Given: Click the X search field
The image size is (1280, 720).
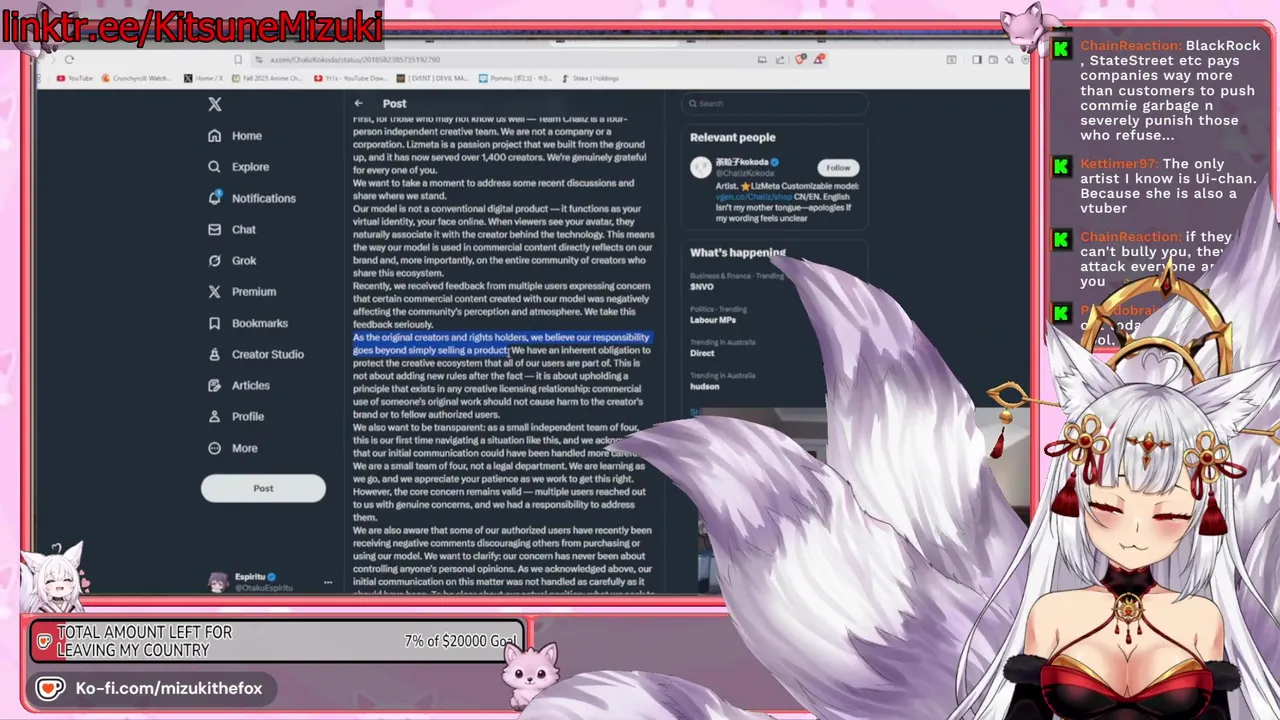Looking at the screenshot, I should coord(775,103).
